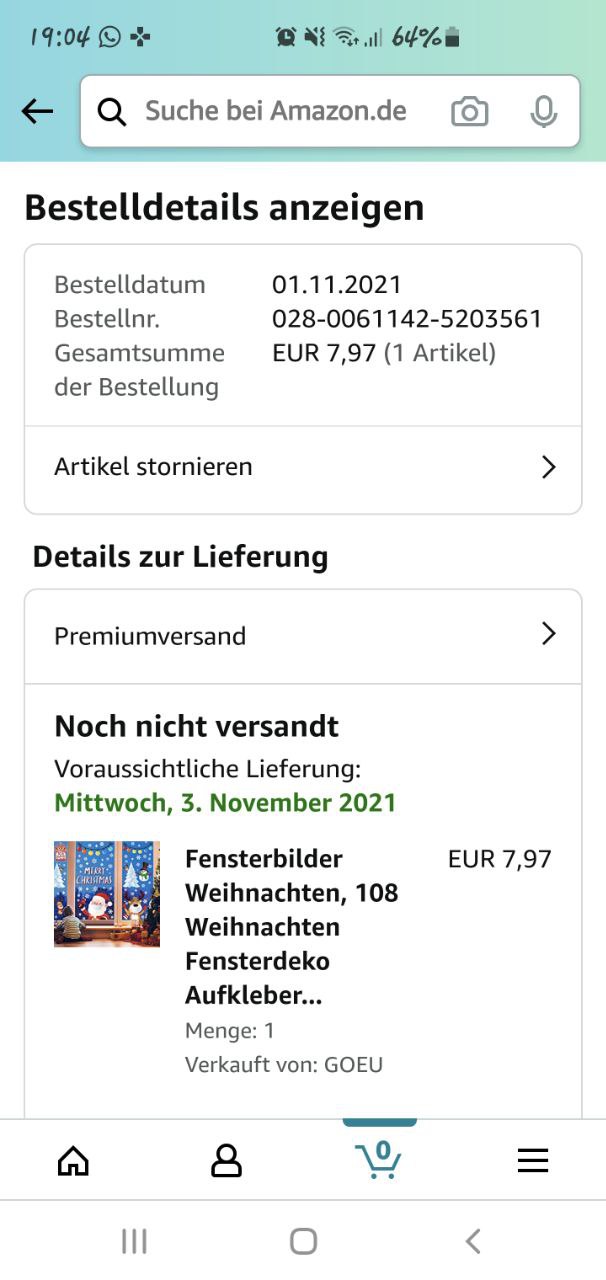Open the Christmas window sticker thumbnail
The width and height of the screenshot is (606, 1280).
point(107,894)
